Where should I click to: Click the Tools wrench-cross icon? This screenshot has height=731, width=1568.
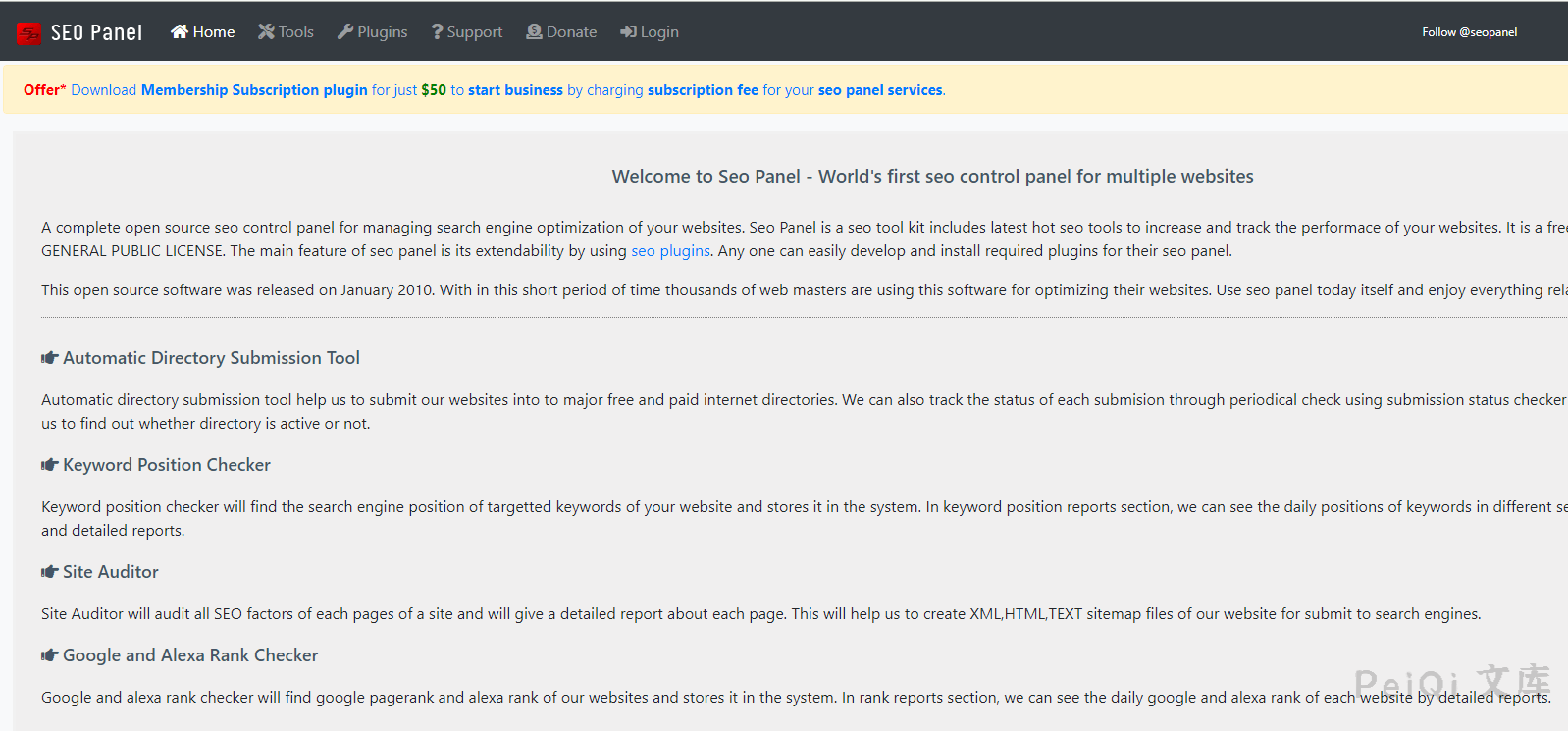tap(266, 31)
